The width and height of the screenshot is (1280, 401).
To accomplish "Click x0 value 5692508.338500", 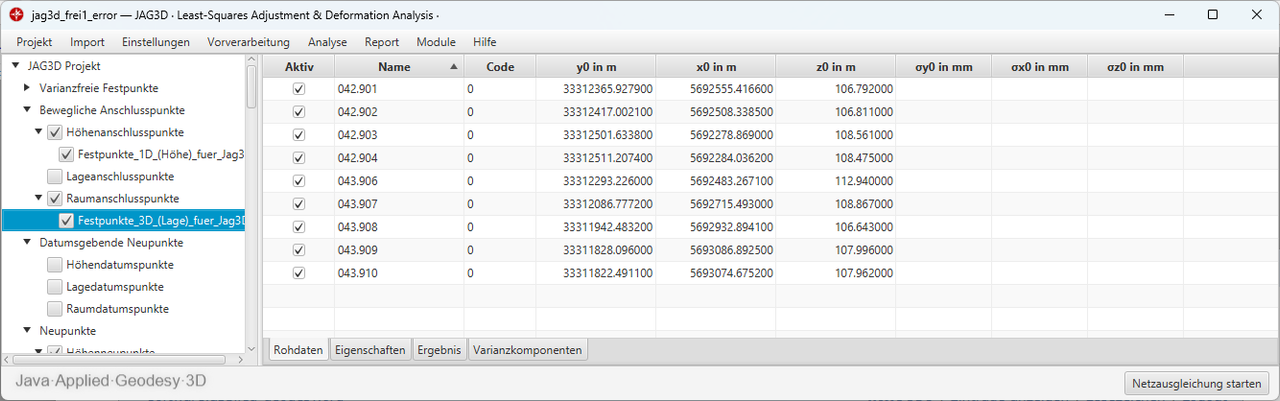I will (731, 112).
